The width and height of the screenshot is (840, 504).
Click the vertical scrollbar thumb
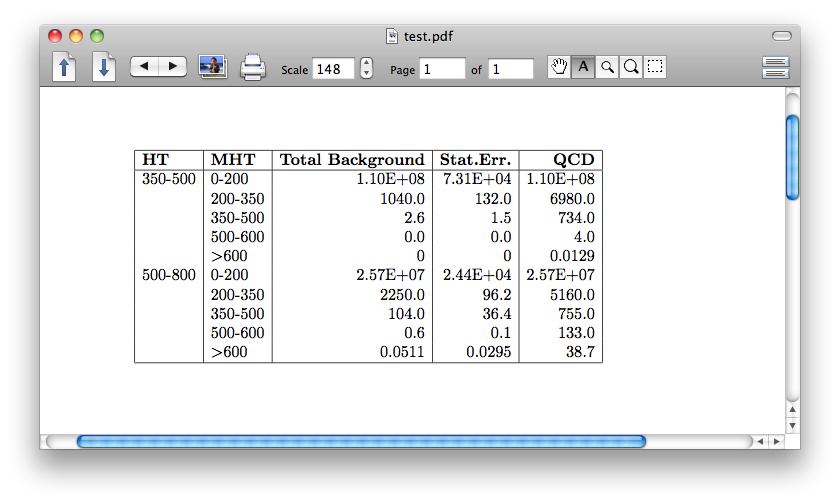792,157
